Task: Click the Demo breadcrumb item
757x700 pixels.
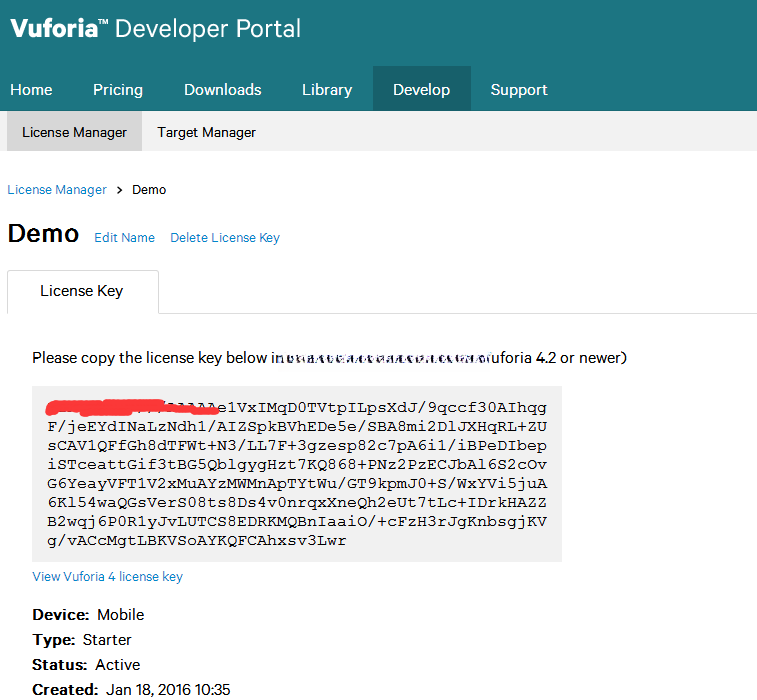Action: click(149, 190)
